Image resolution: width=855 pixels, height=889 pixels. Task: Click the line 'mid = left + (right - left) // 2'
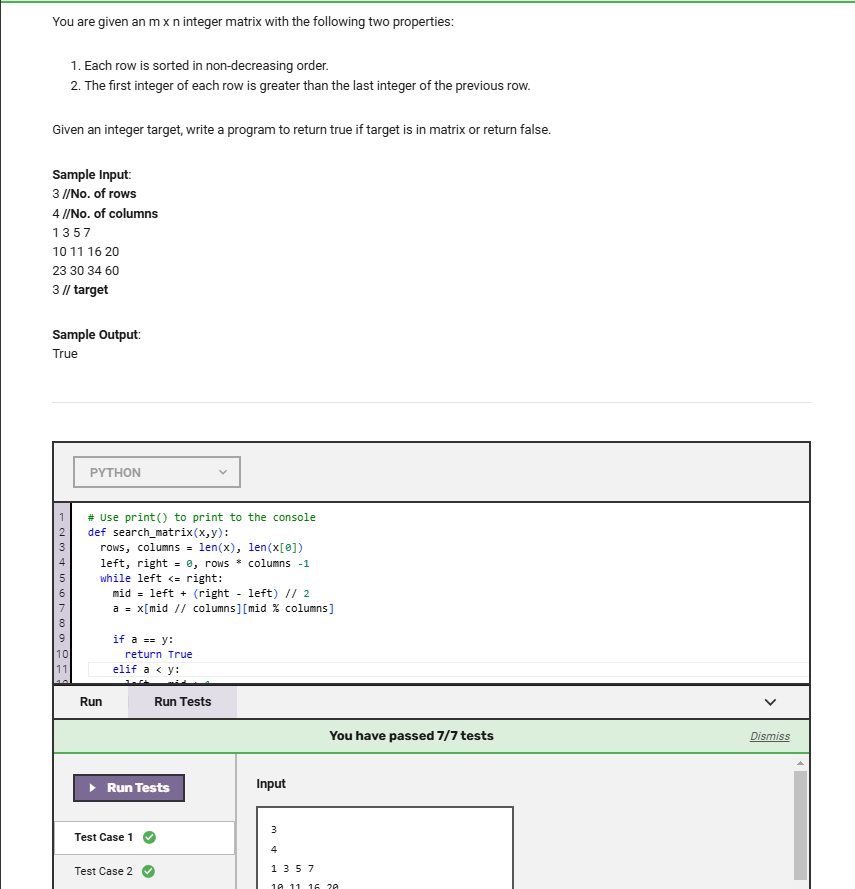coord(211,594)
